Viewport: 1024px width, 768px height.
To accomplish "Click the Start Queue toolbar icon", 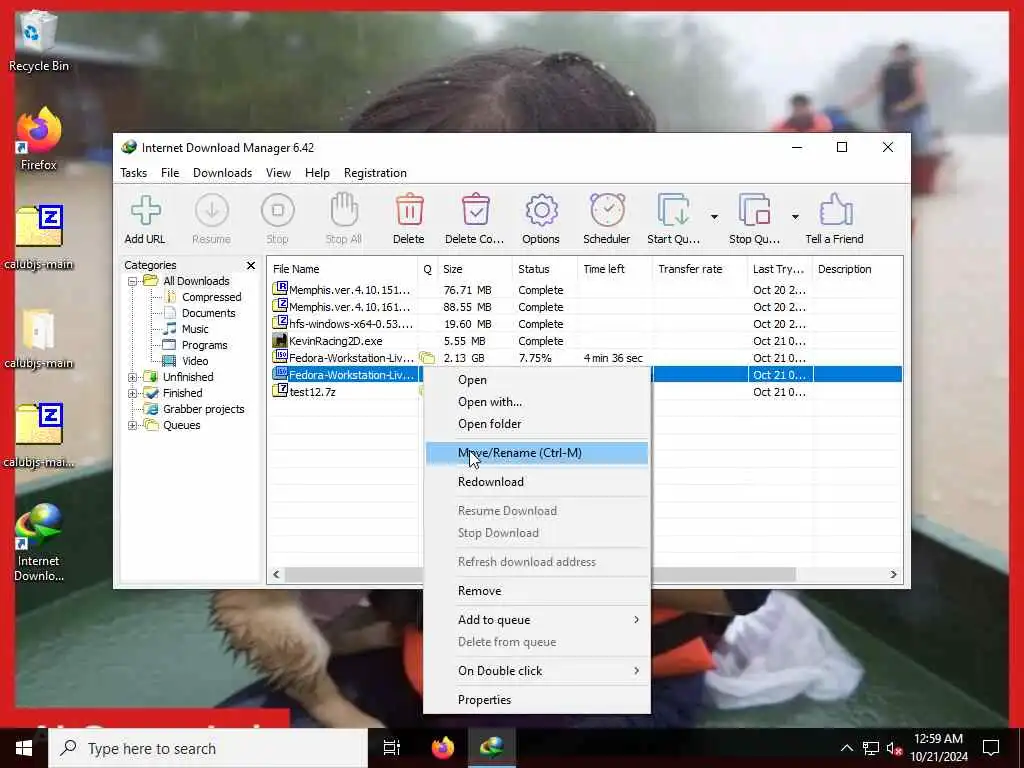I will (x=673, y=210).
